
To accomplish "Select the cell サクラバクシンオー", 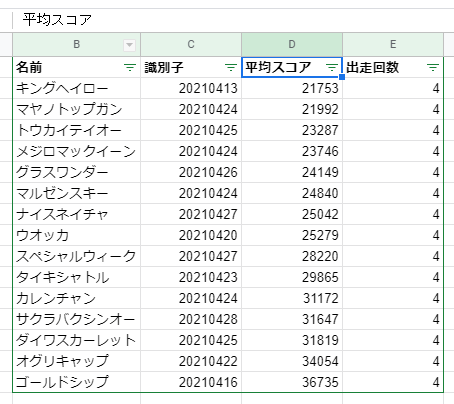I will [77, 319].
